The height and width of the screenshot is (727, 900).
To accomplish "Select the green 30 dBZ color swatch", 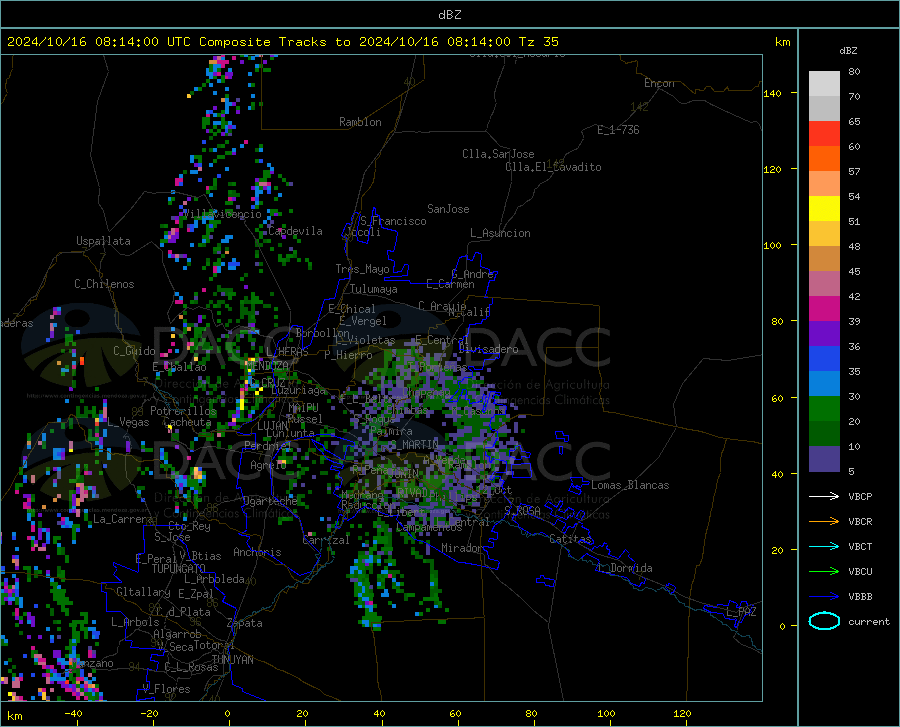I will [824, 409].
